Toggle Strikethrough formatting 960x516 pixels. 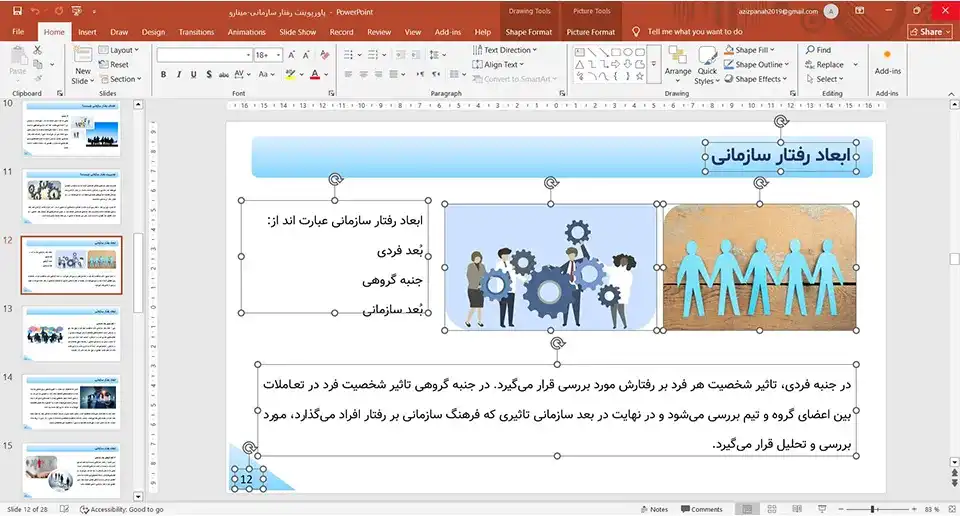(x=224, y=74)
